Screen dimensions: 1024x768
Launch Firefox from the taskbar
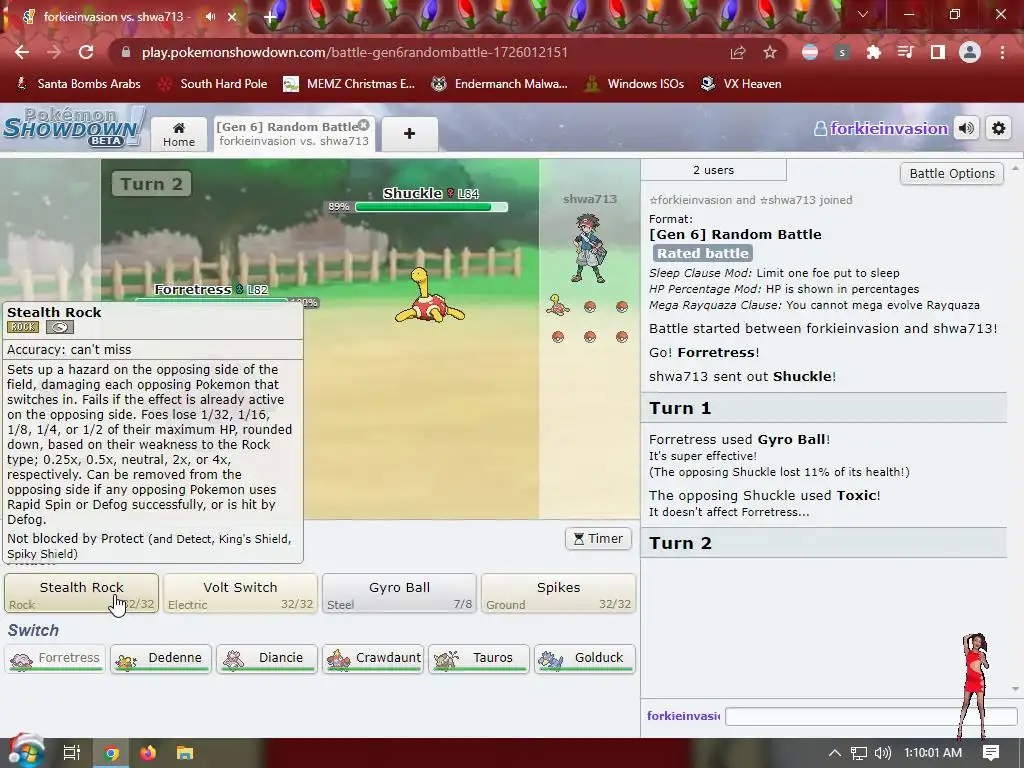pos(148,754)
